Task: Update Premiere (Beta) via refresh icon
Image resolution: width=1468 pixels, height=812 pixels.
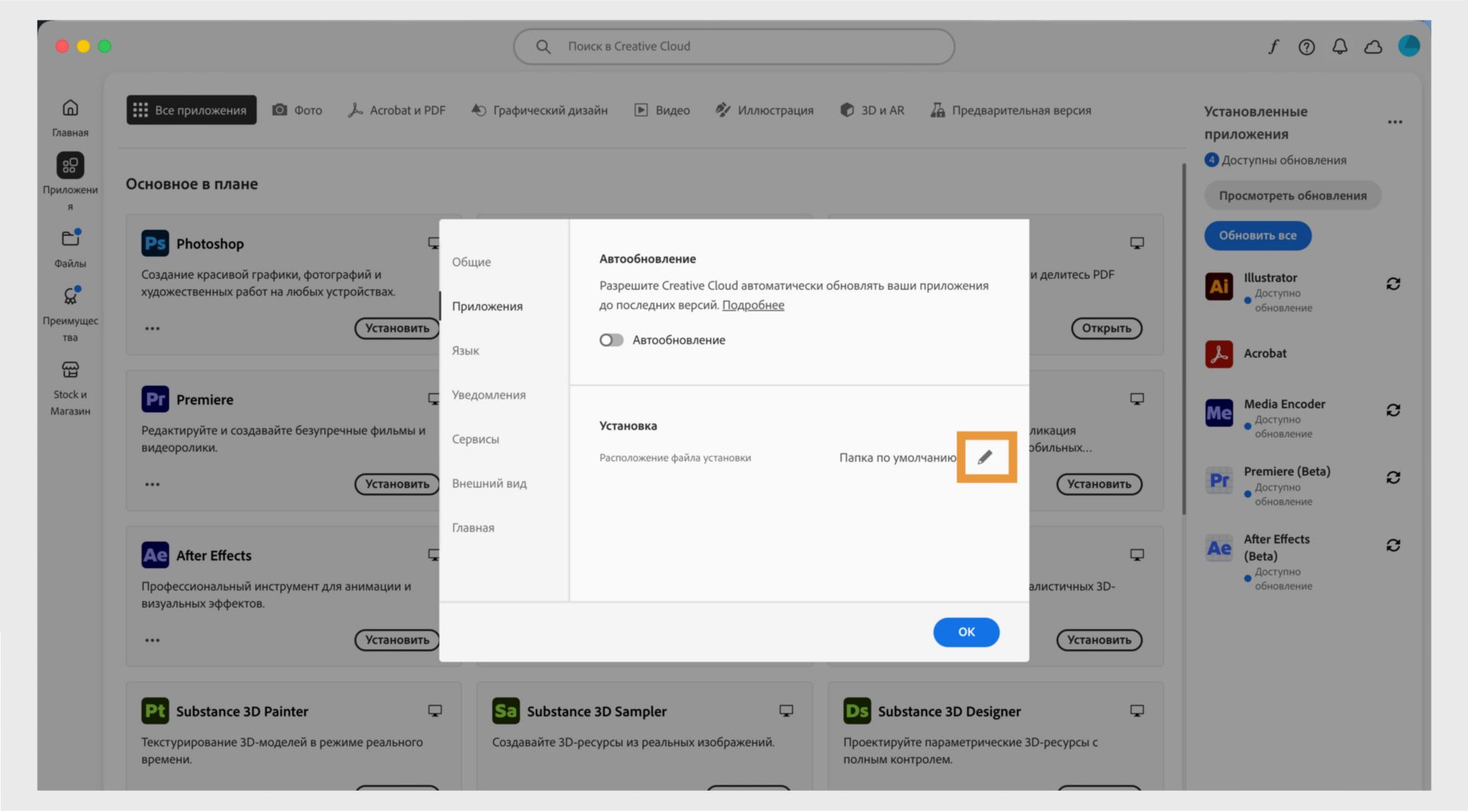Action: click(1393, 477)
